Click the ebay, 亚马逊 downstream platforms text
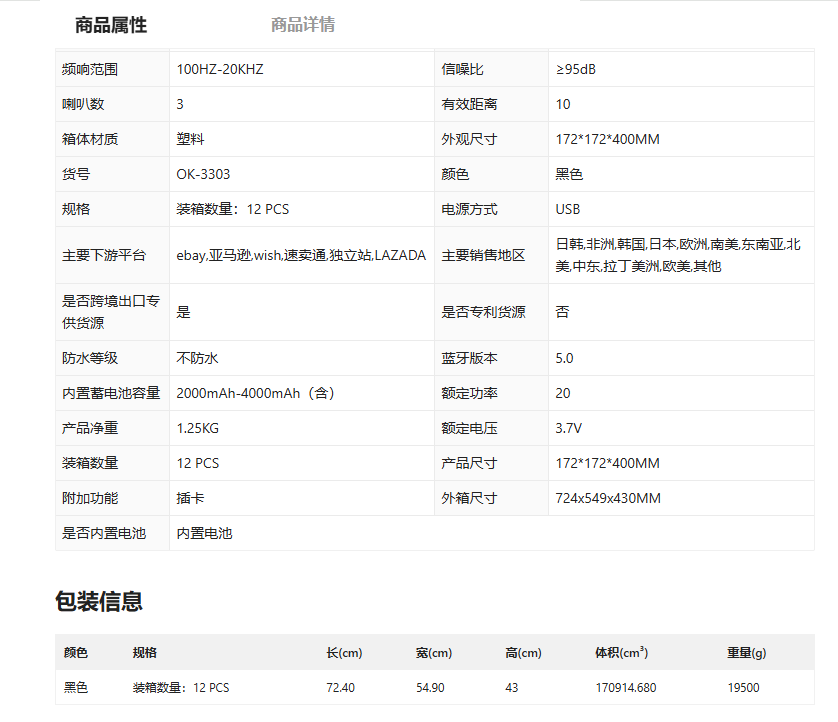The image size is (838, 722). click(301, 255)
